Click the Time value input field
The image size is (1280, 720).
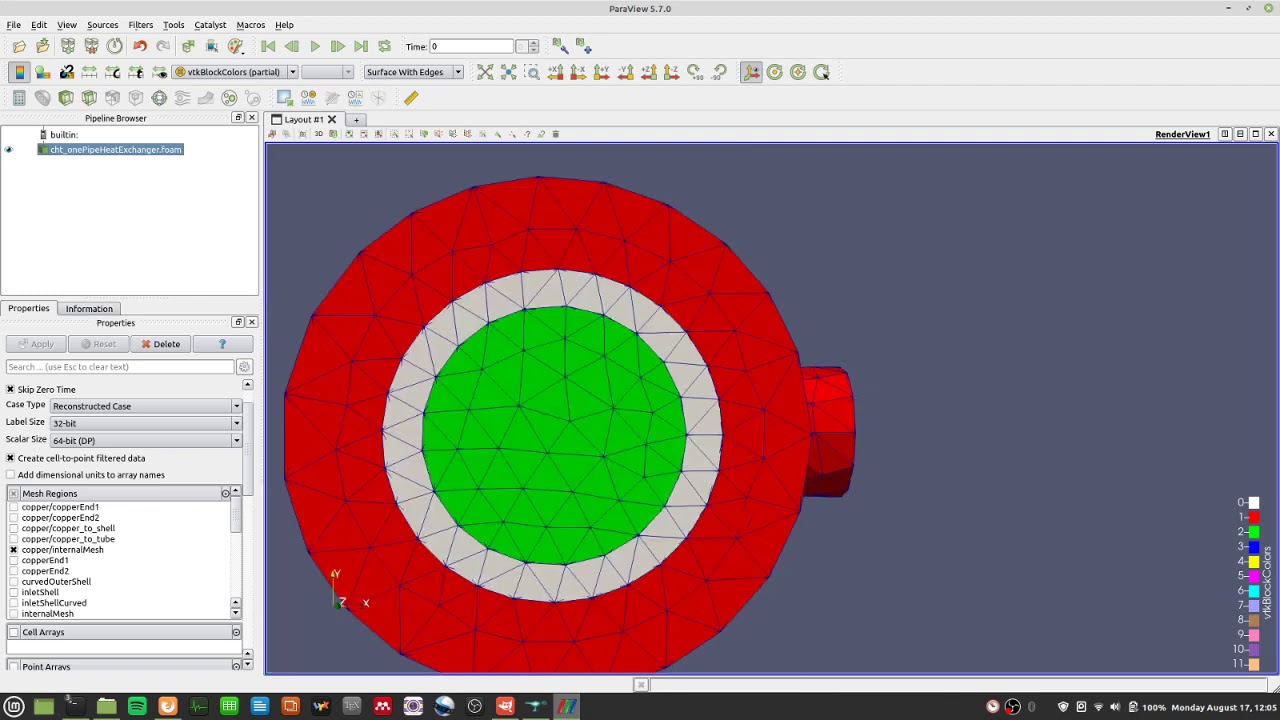click(x=471, y=46)
